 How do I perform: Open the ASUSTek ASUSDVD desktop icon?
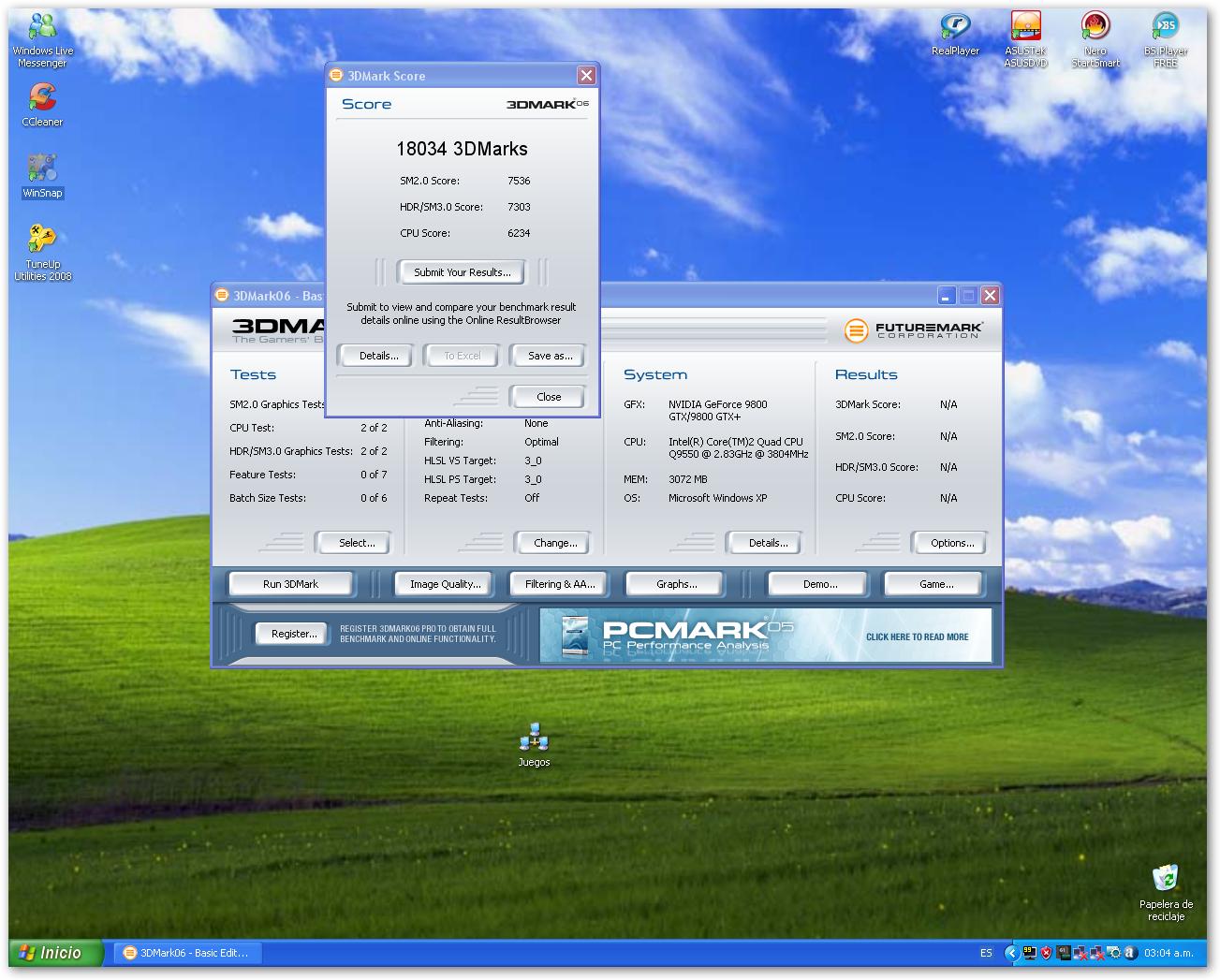[x=1025, y=40]
